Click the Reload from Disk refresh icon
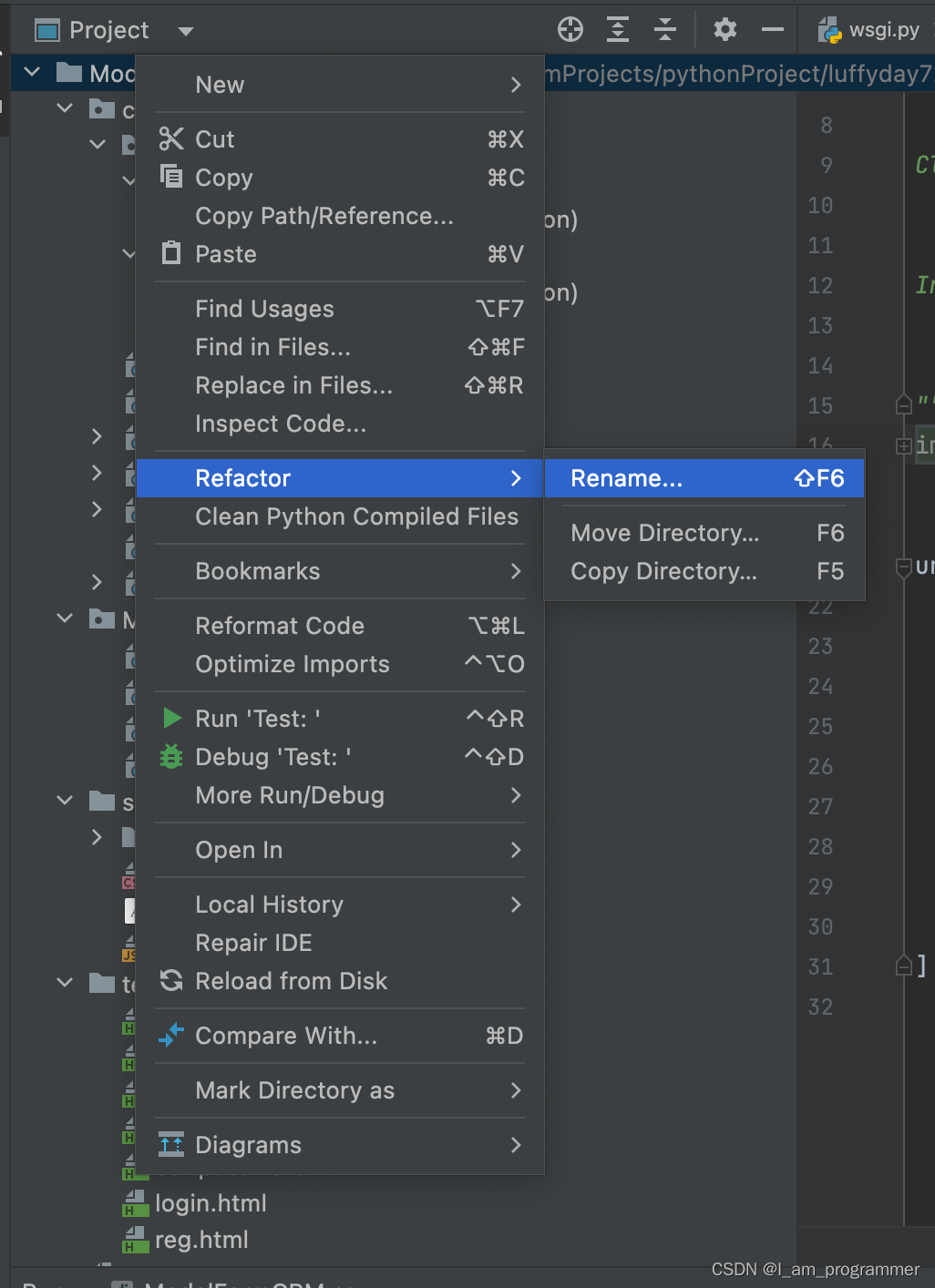 pyautogui.click(x=171, y=981)
